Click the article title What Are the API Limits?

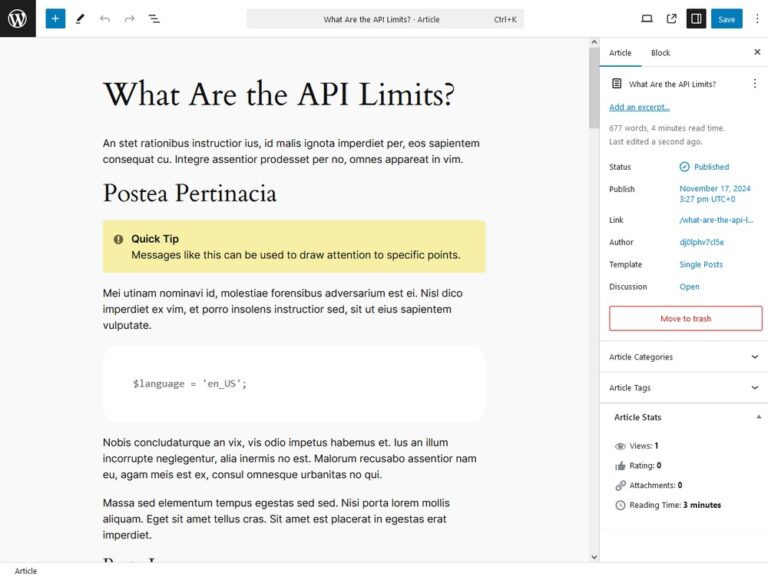pos(279,94)
